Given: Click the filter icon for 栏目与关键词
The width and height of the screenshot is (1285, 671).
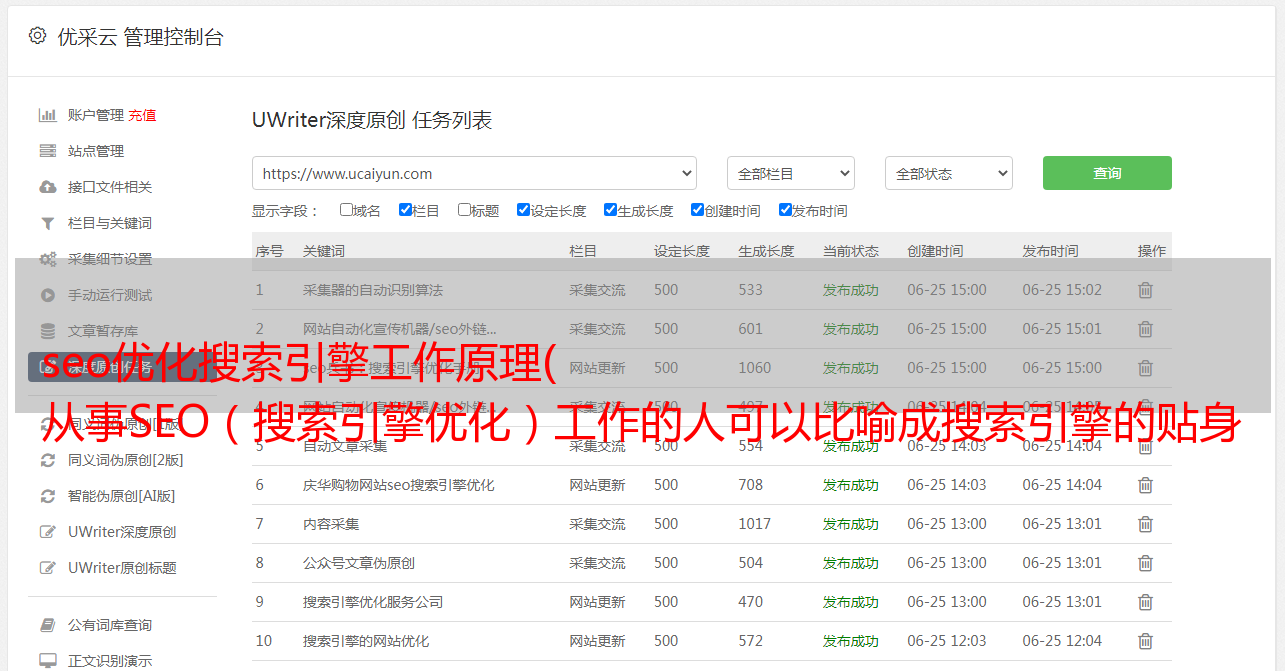Looking at the screenshot, I should click(x=47, y=223).
